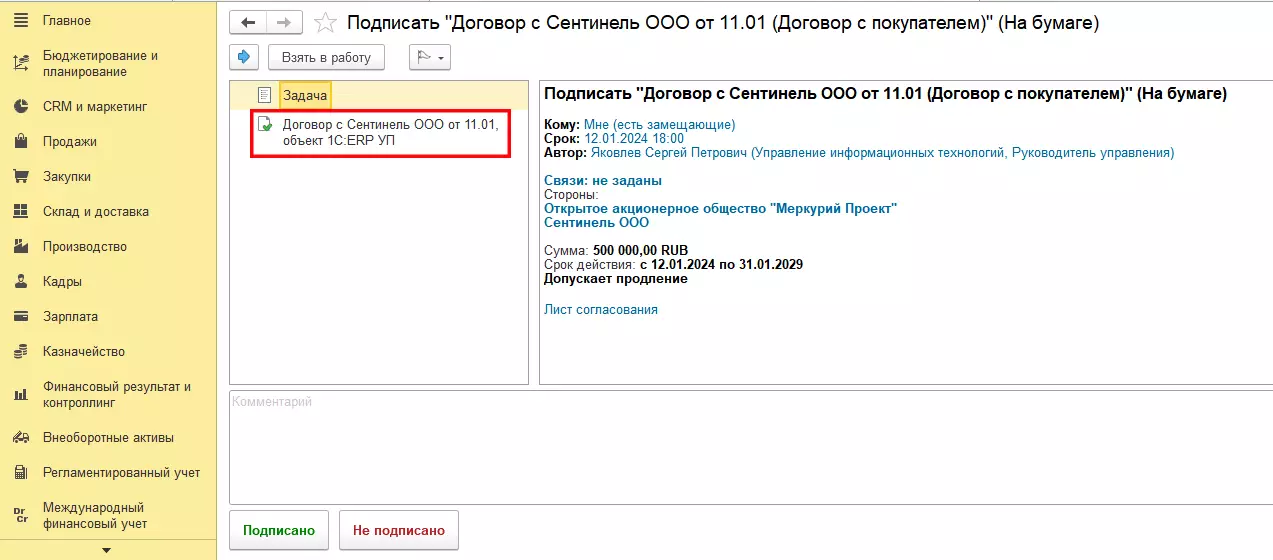Add this task to favorites star
The width and height of the screenshot is (1273, 560).
[324, 23]
